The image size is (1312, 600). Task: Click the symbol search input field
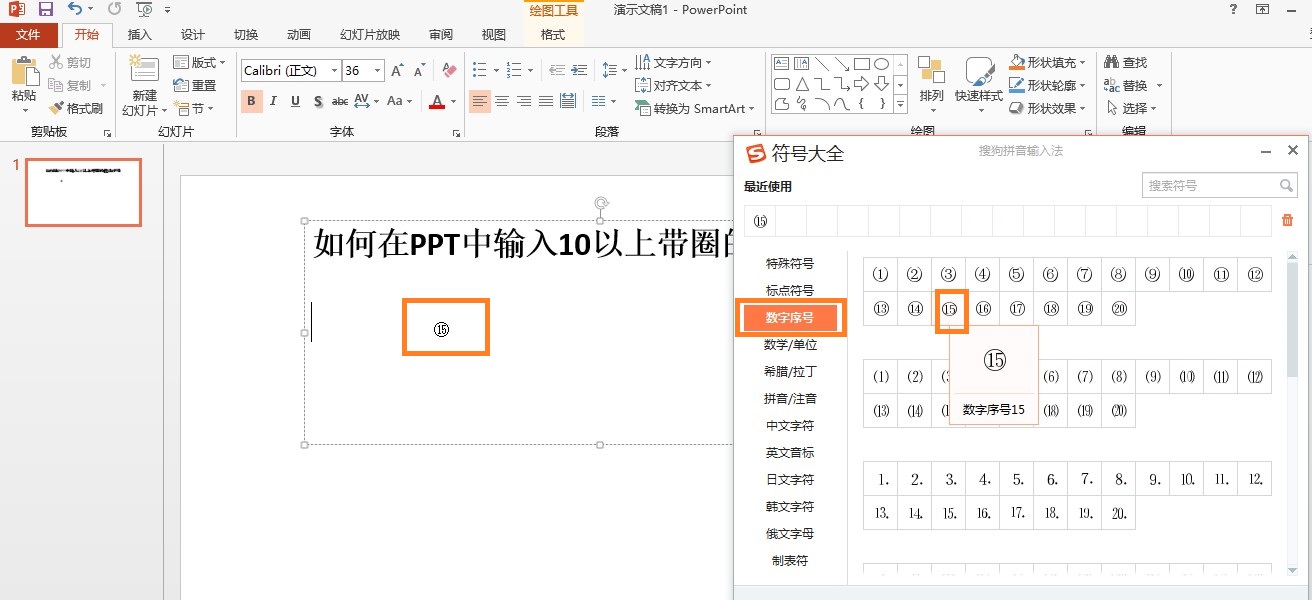(1210, 185)
